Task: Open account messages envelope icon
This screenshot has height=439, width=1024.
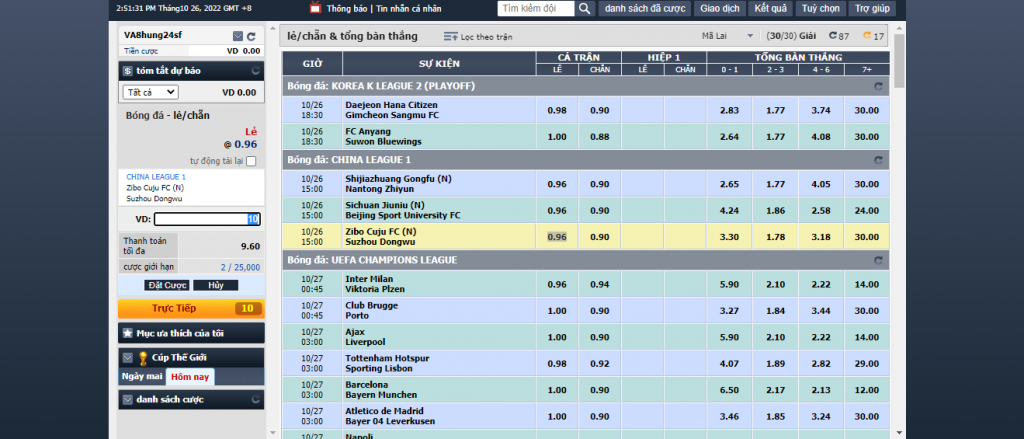Action: pyautogui.click(x=238, y=36)
